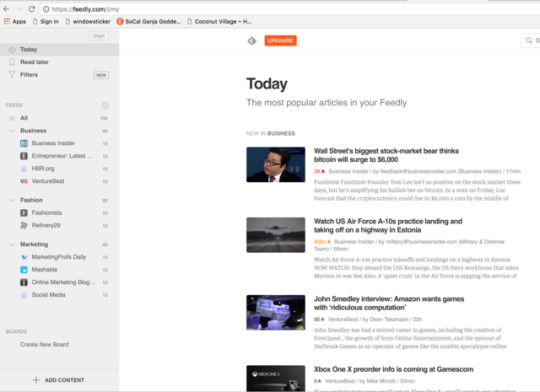
Task: Select All feeds
Action: [24, 118]
